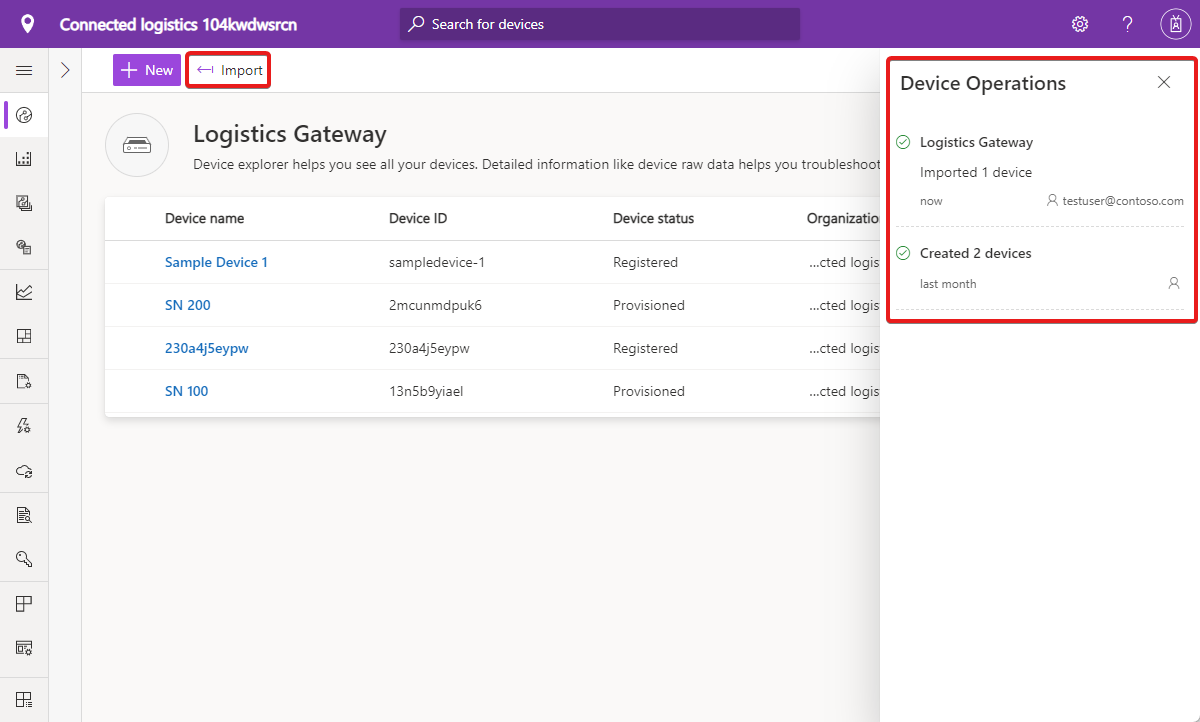Open Logistics Gateway import operation entry
The width and height of the screenshot is (1200, 722).
(976, 142)
